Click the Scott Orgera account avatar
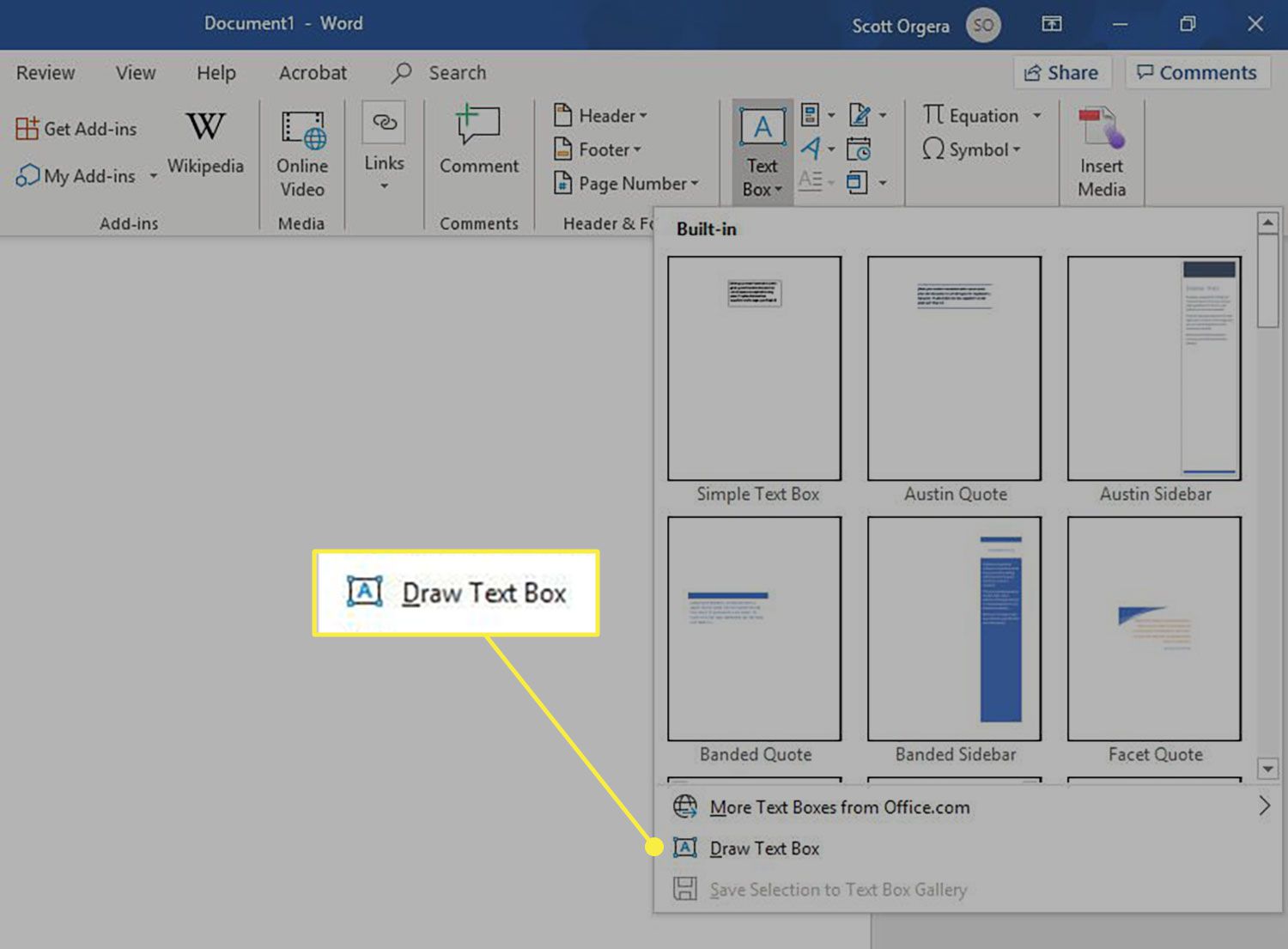Viewport: 1288px width, 949px height. pos(984,25)
